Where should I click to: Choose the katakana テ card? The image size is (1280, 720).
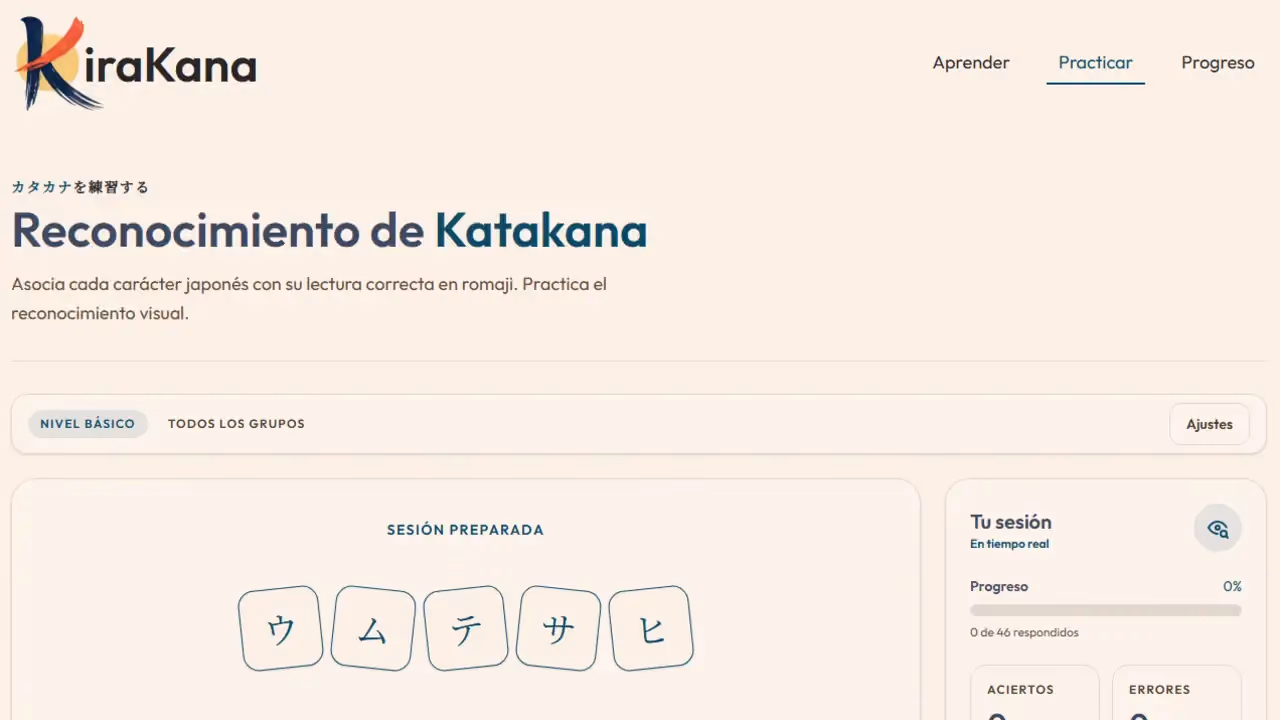pyautogui.click(x=465, y=628)
